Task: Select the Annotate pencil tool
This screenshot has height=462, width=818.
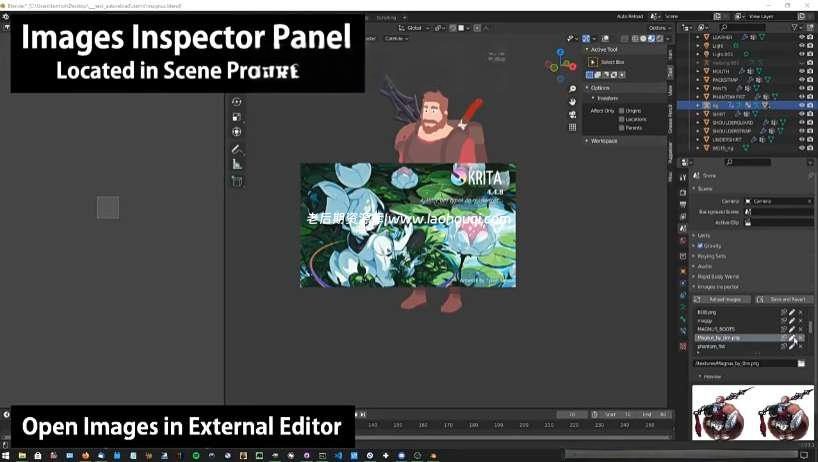Action: [x=236, y=149]
